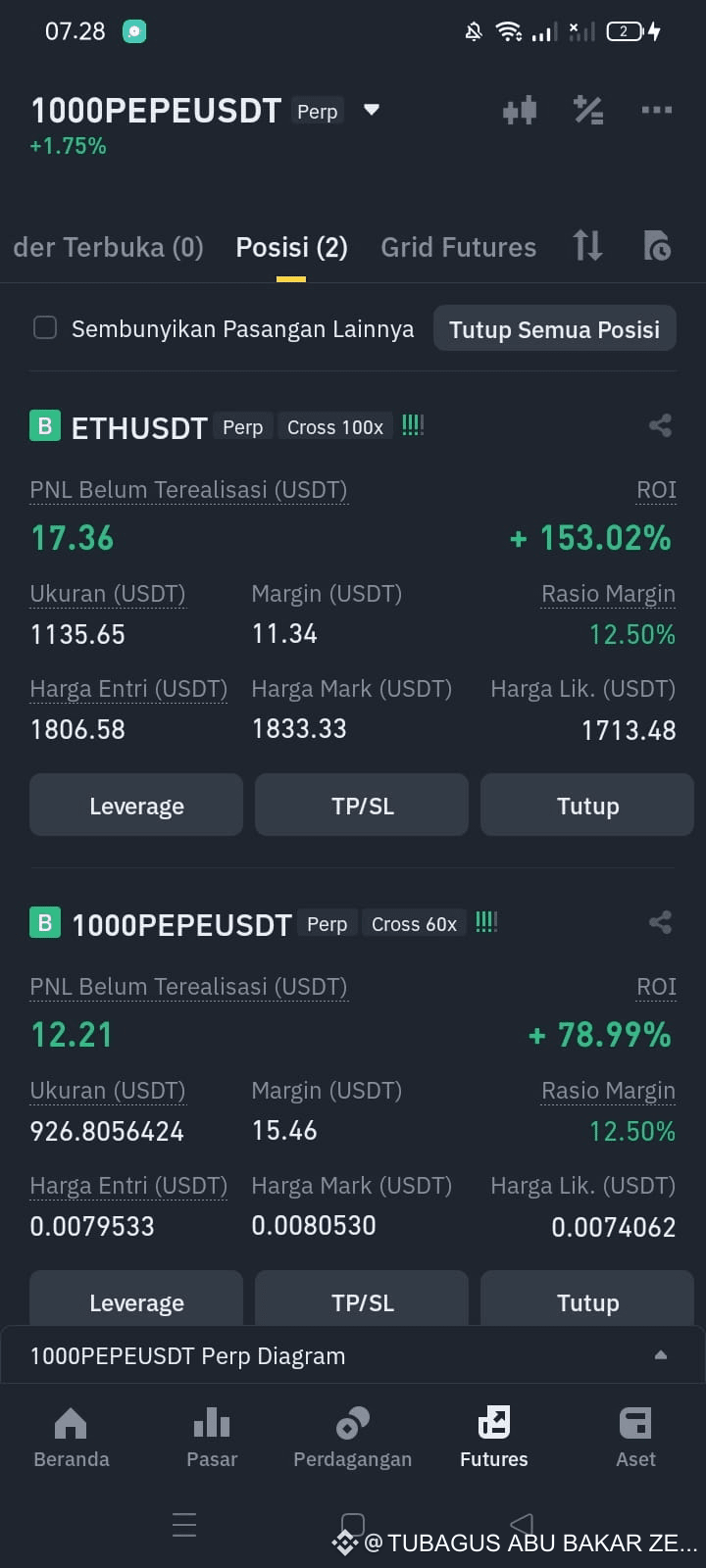Switch to Order Terbuka tab
The height and width of the screenshot is (1568, 706).
(108, 247)
